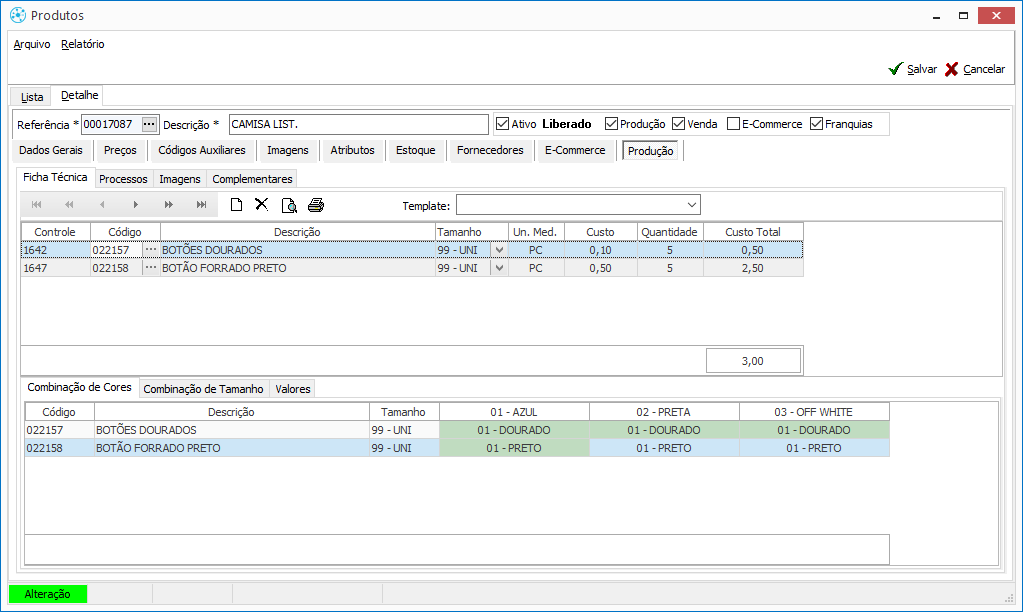Click Custo 0,10 cell in Ficha Técnica
Image resolution: width=1023 pixels, height=612 pixels.
point(601,250)
